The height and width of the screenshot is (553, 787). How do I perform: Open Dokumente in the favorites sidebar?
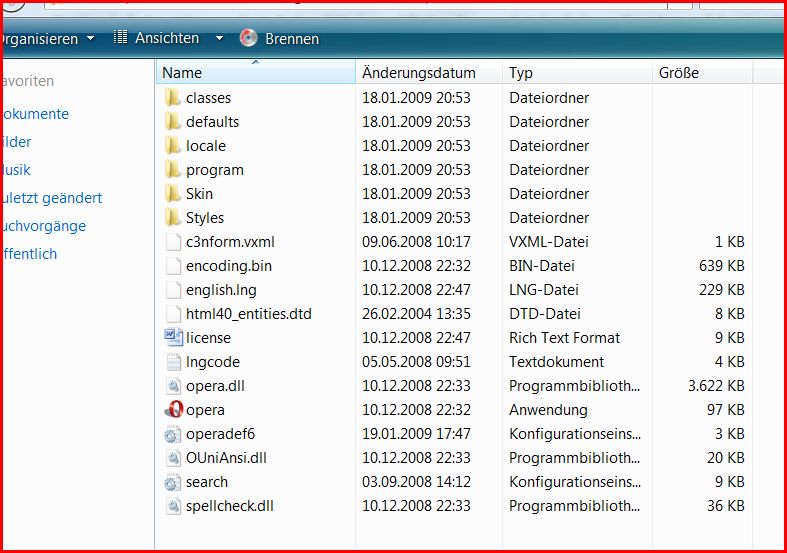(x=35, y=114)
